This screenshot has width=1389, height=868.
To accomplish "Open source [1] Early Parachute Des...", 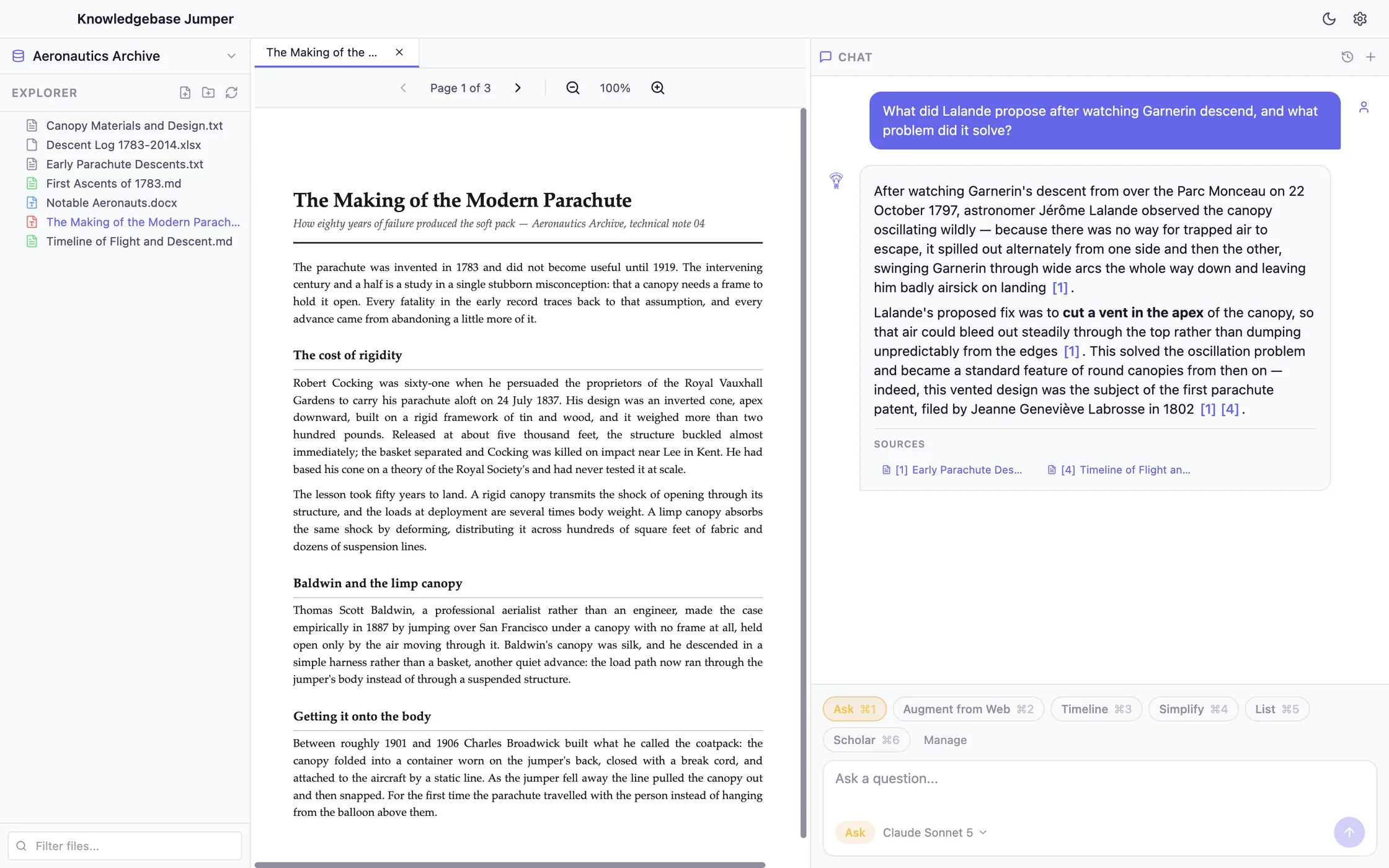I will click(952, 470).
